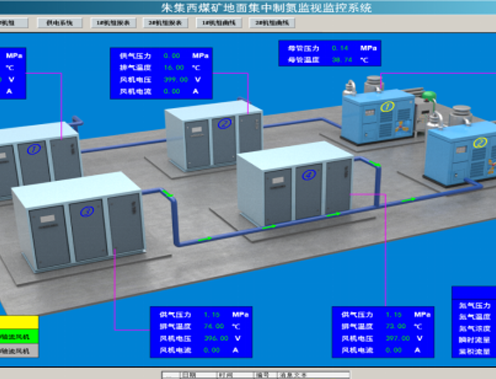Screen dimensions: 496x379
Task: Show the 2#机组曲线 trend curve
Action: 272,23
